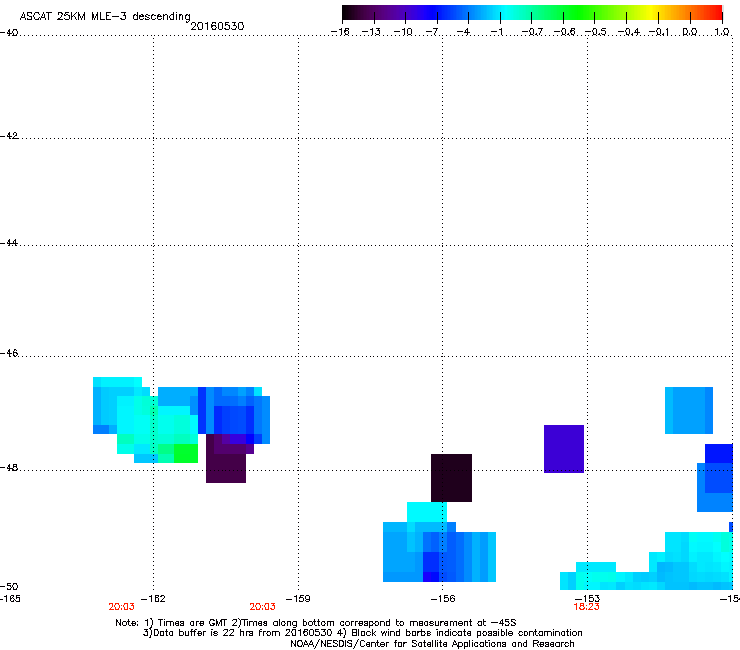740x650 pixels.
Task: Click the bright green data cell near -162
Action: (x=186, y=453)
